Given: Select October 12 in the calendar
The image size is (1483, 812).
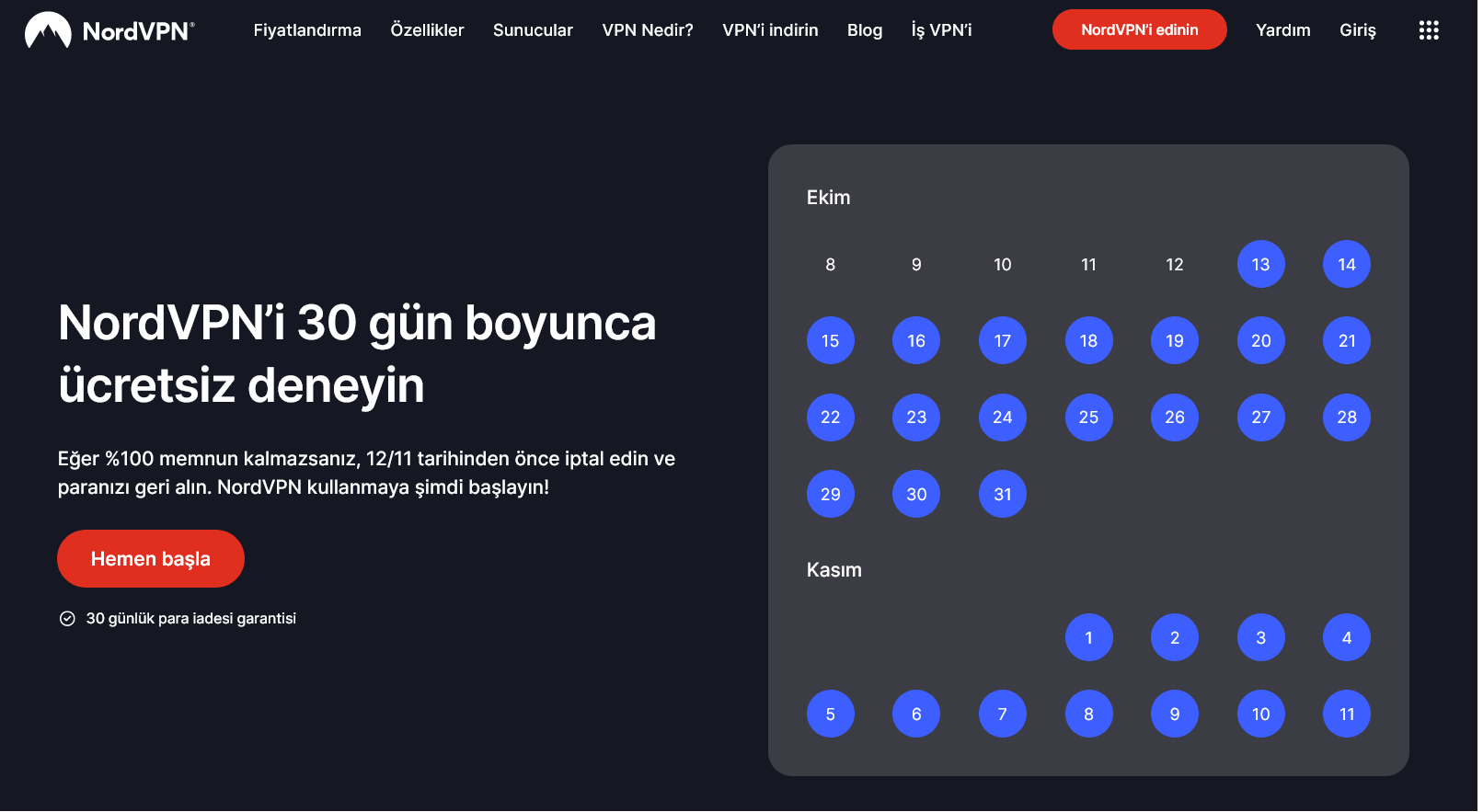Looking at the screenshot, I should tap(1175, 265).
